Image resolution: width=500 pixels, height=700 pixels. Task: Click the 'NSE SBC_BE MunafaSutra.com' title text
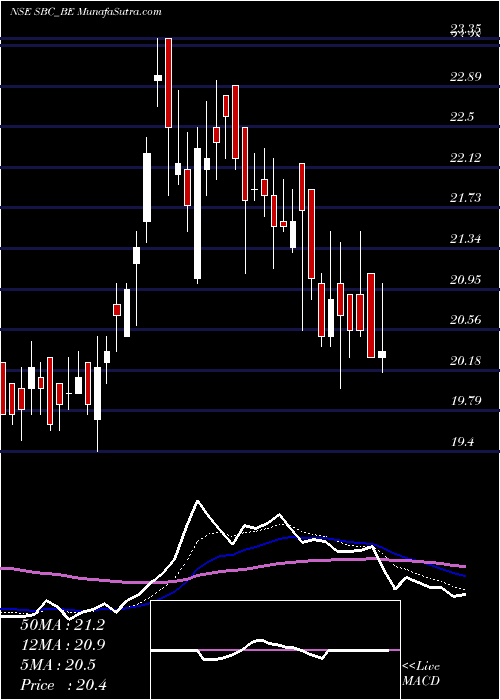(x=85, y=12)
